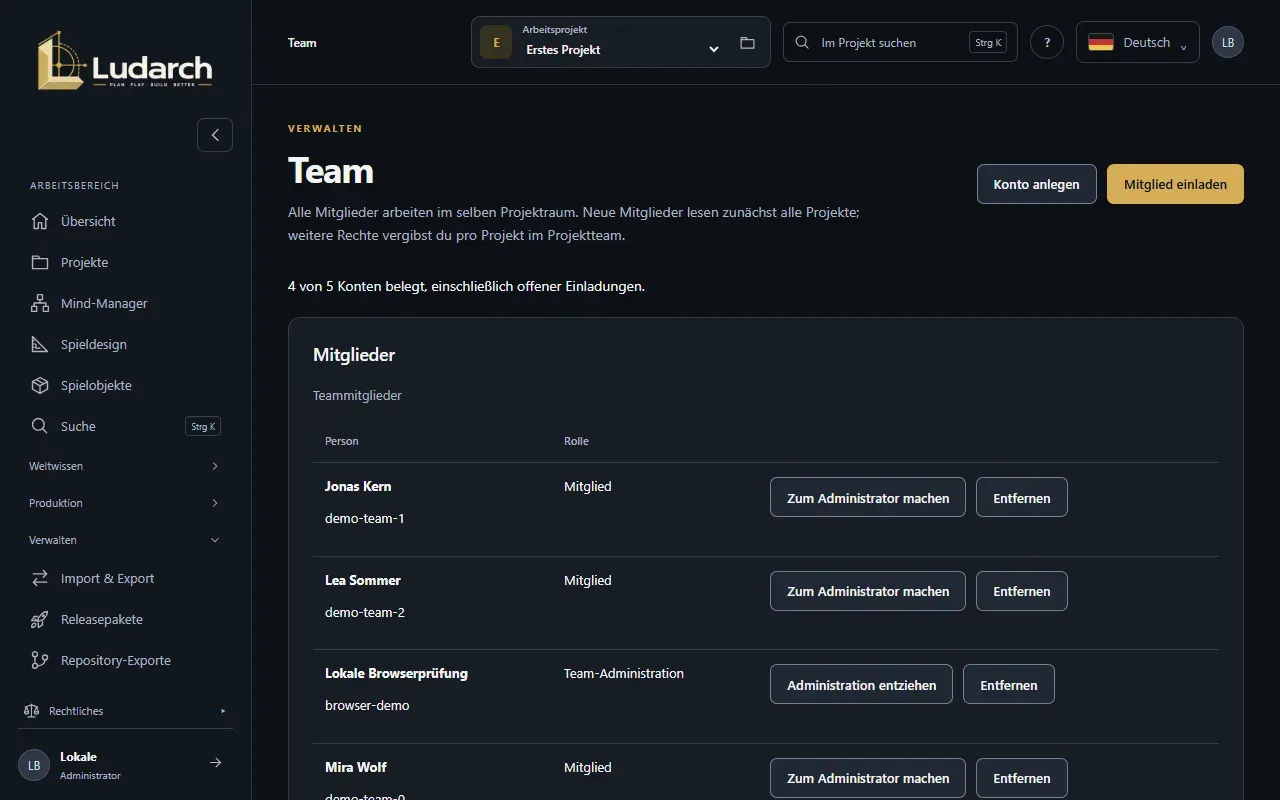Open Mind-Manager in the sidebar

point(125,303)
